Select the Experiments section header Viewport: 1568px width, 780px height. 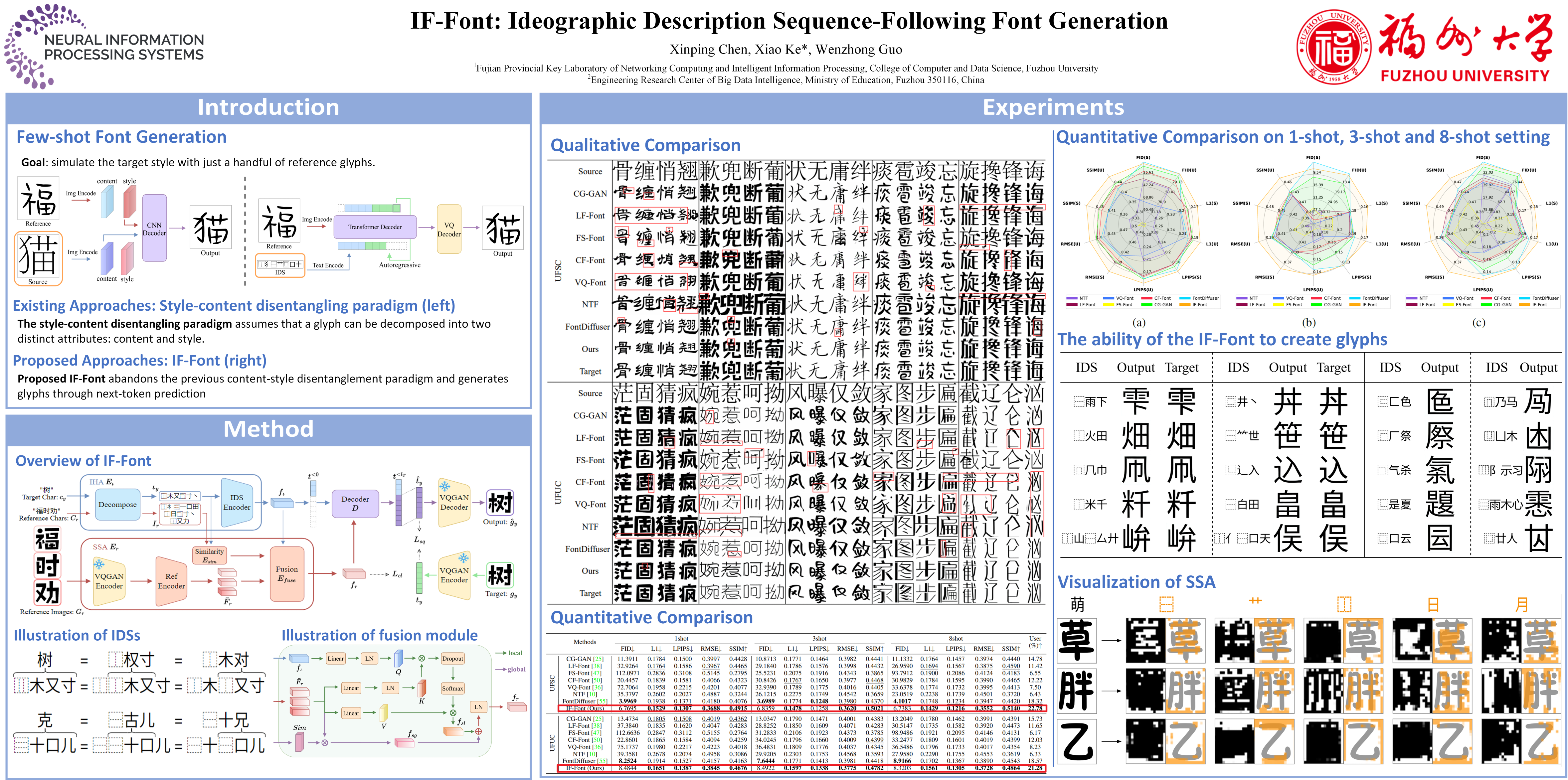click(1053, 108)
